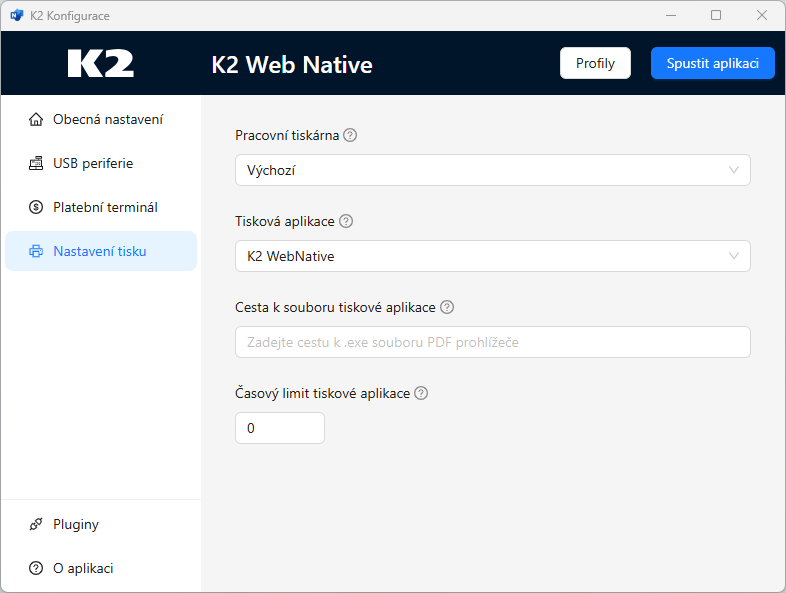
Task: Click the USB periferie device icon
Action: [36, 163]
